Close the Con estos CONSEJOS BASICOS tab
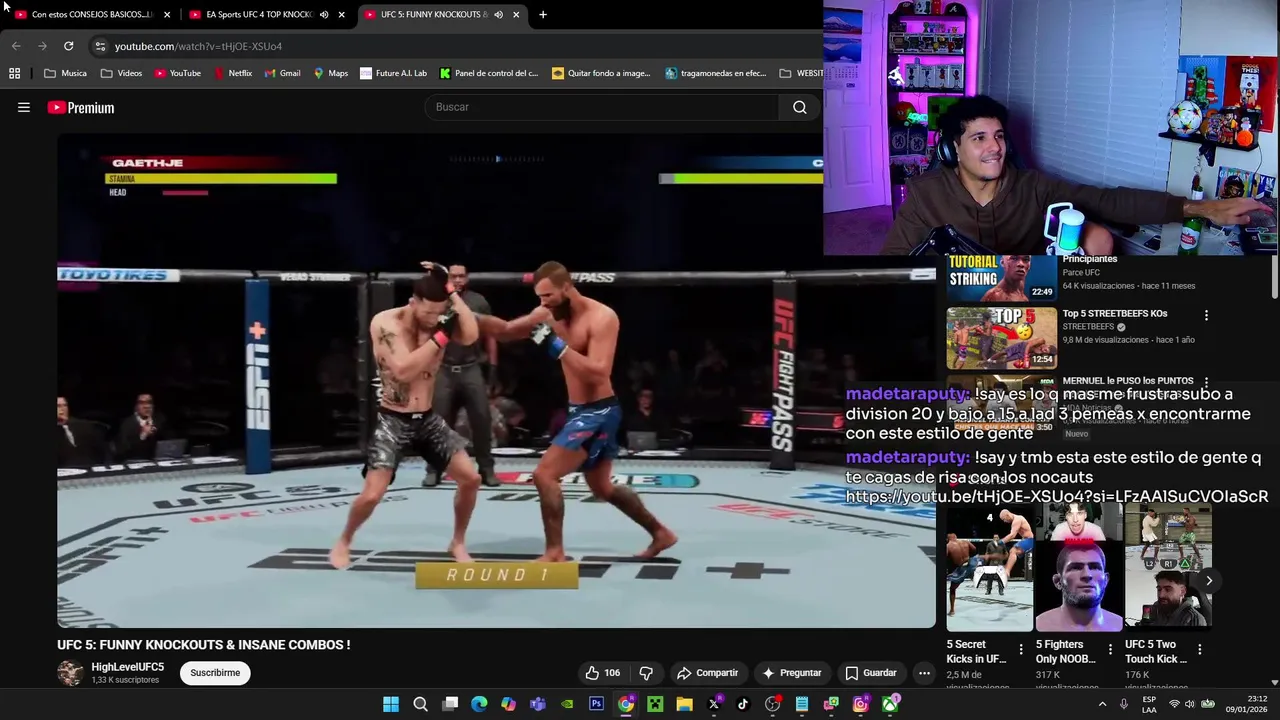 167,15
